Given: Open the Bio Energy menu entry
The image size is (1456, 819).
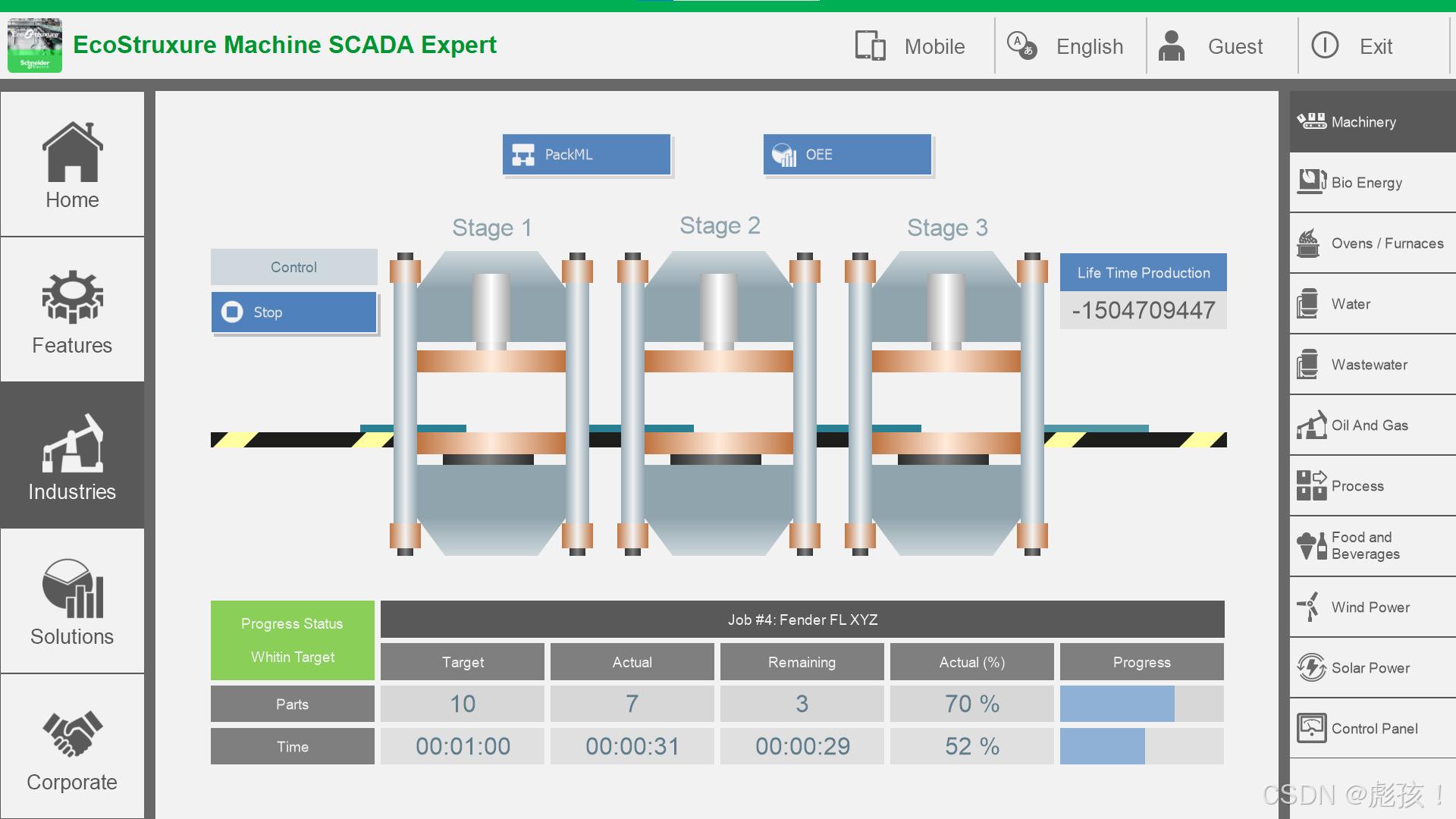Looking at the screenshot, I should point(1373,183).
